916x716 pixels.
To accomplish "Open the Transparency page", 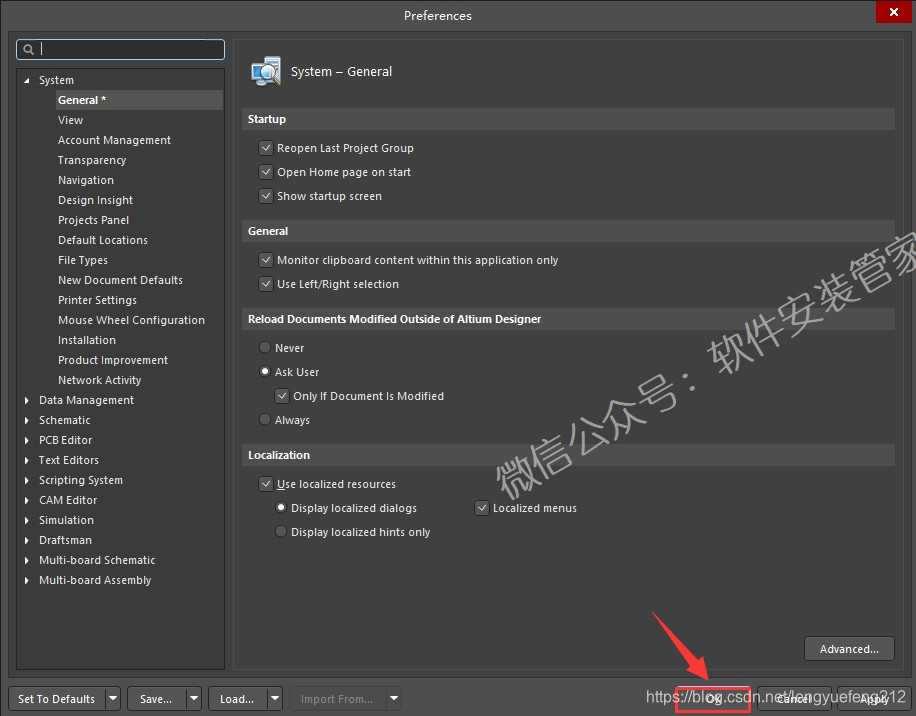I will [92, 160].
